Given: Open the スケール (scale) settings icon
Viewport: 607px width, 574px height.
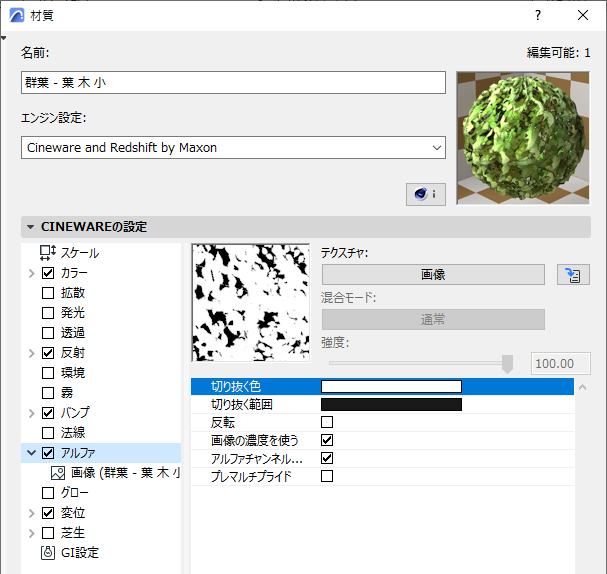Looking at the screenshot, I should pos(48,253).
